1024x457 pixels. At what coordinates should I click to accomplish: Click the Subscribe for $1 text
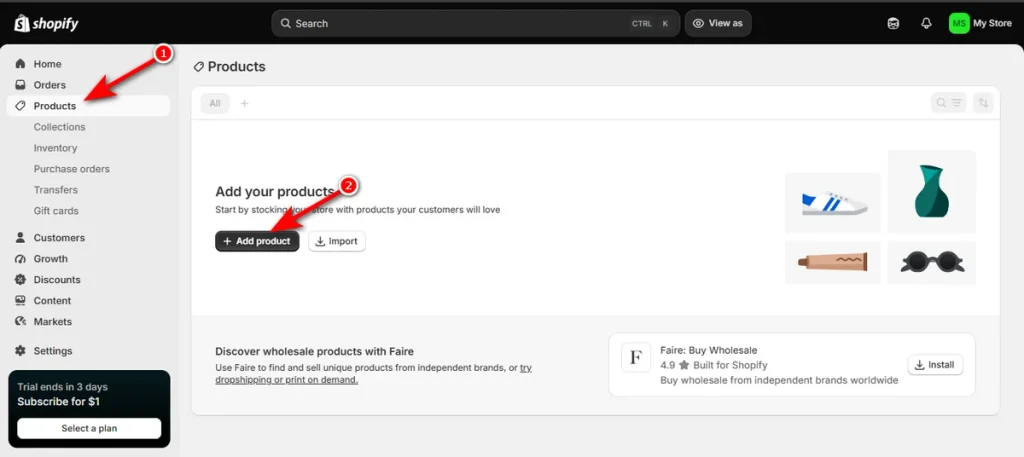coord(59,402)
